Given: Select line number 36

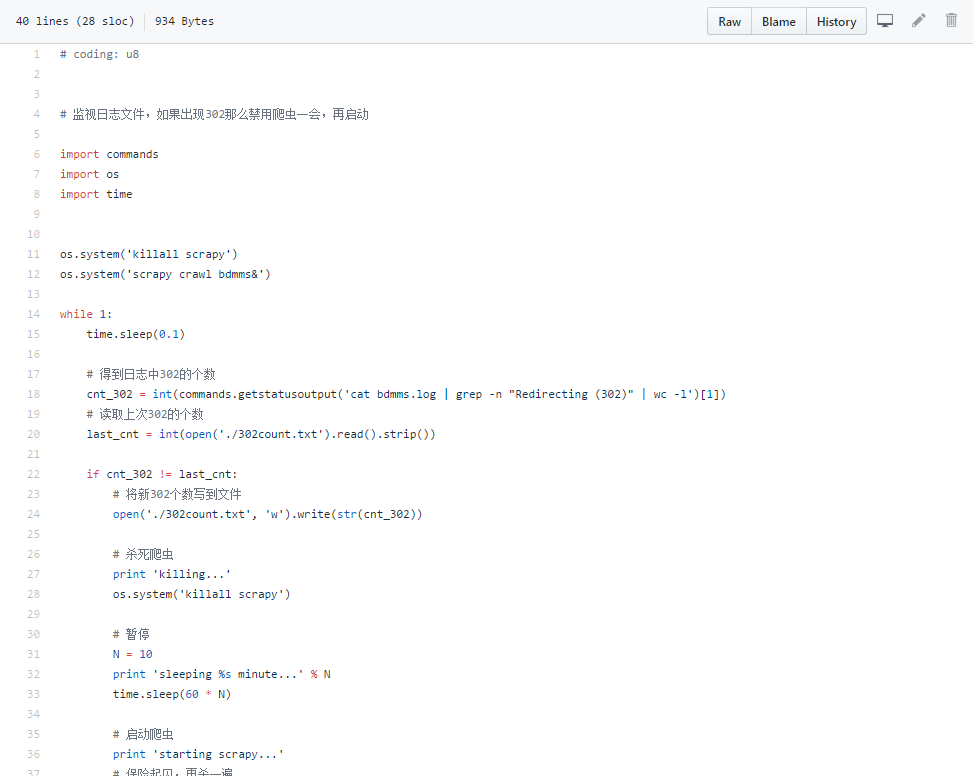Looking at the screenshot, I should coord(34,754).
